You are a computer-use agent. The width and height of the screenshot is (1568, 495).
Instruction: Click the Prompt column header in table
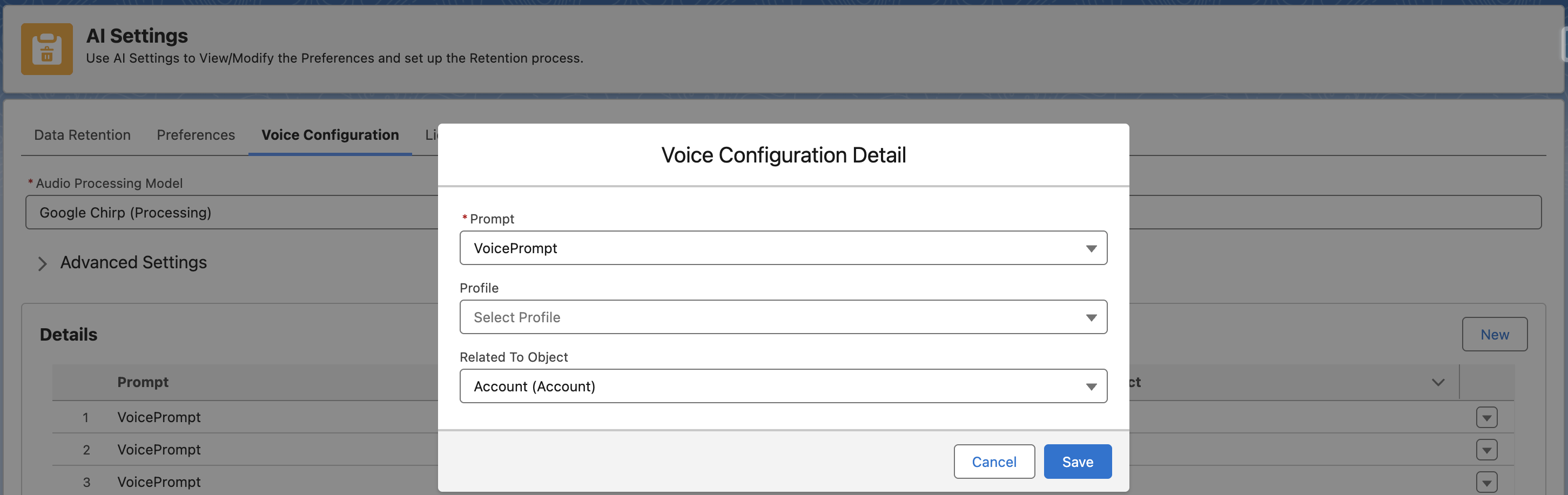[143, 383]
